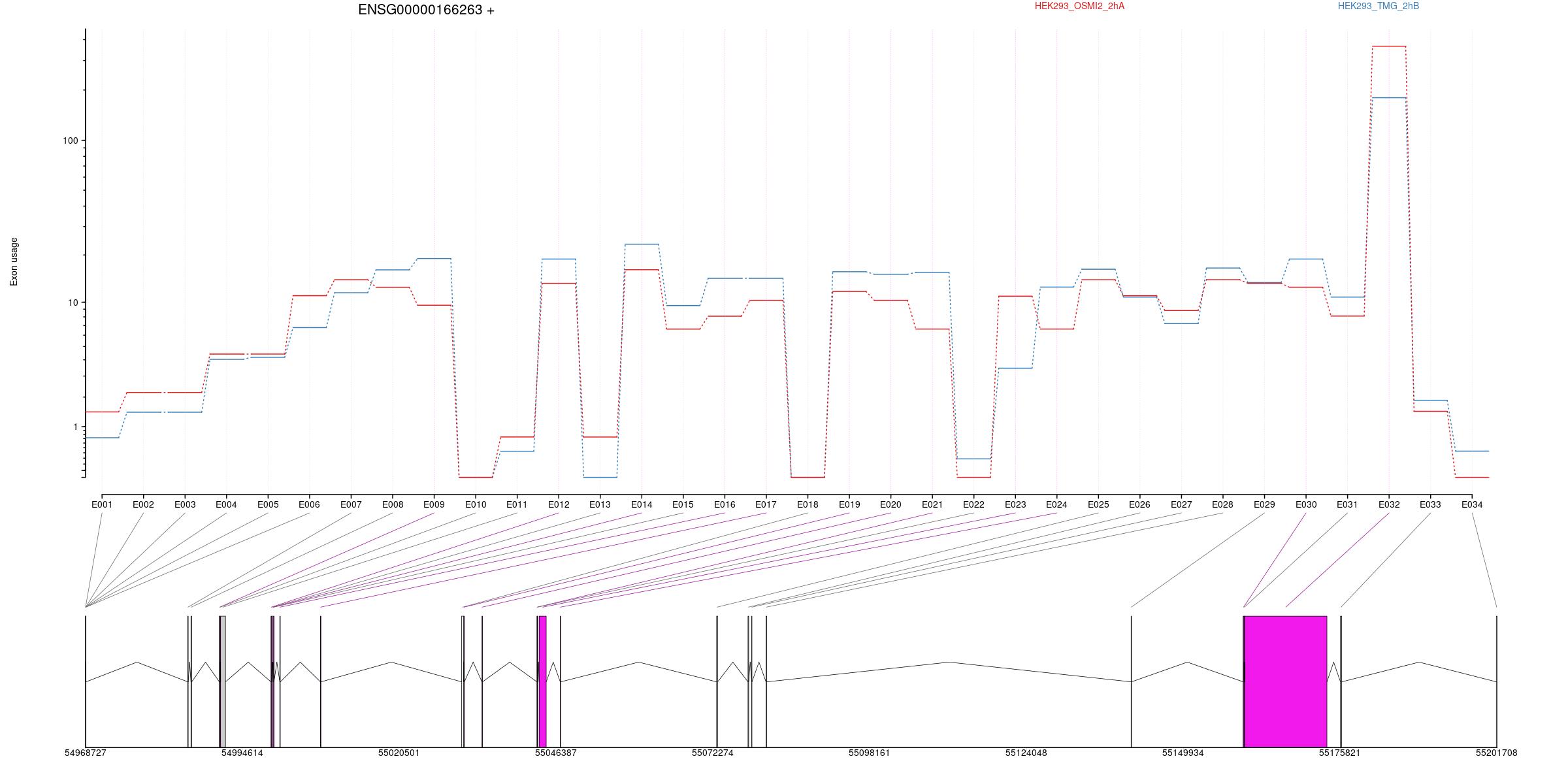Click exon label E006

coord(309,504)
